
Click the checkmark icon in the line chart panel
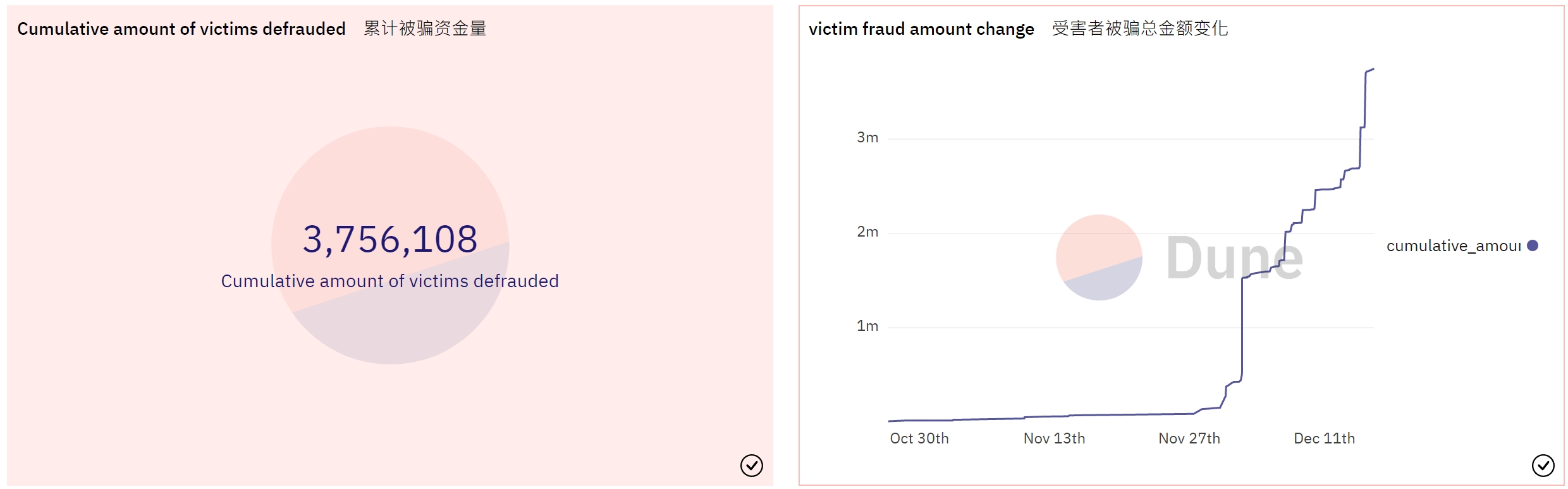pyautogui.click(x=1543, y=466)
